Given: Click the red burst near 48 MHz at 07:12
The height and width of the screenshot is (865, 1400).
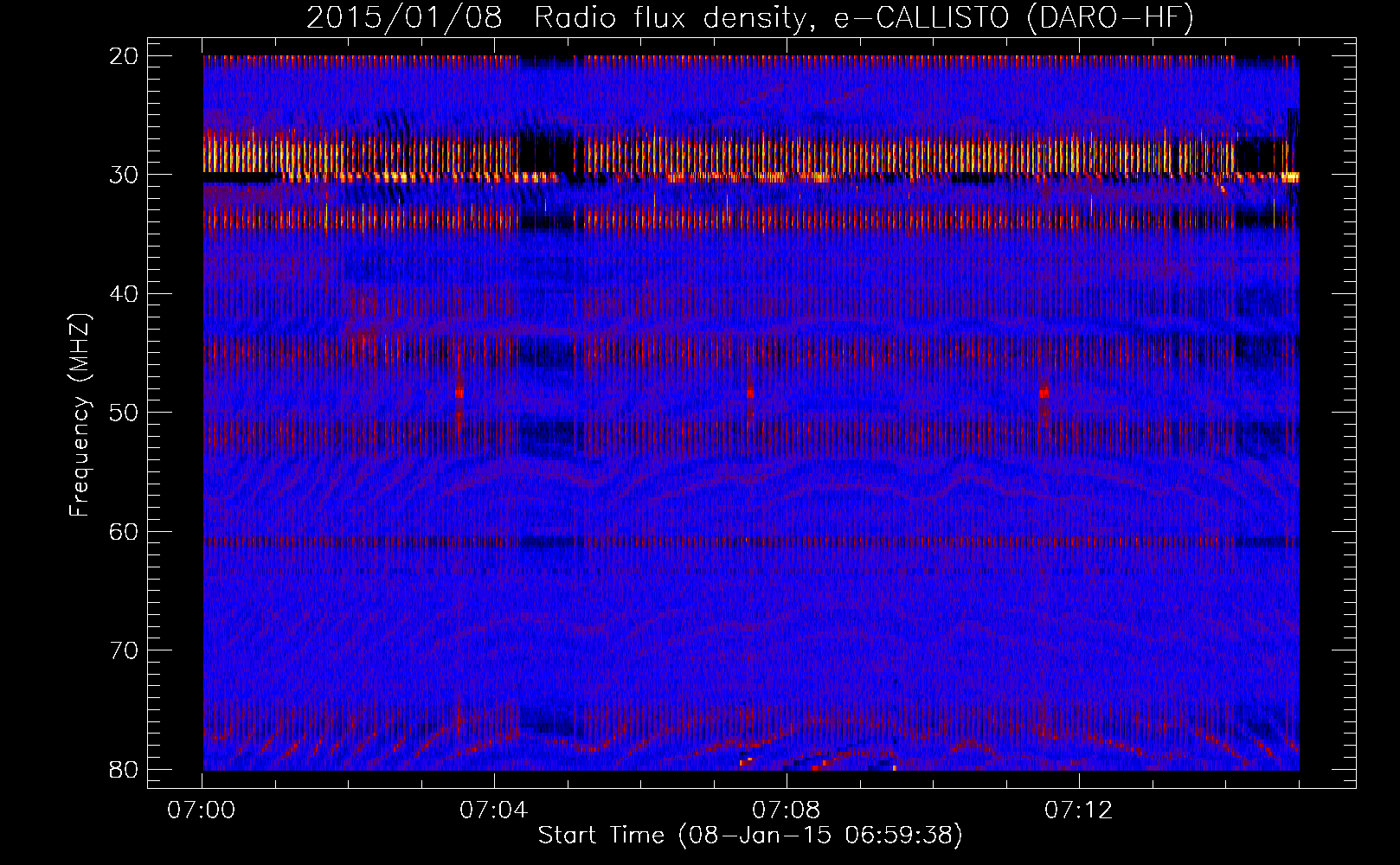Looking at the screenshot, I should click(1044, 393).
